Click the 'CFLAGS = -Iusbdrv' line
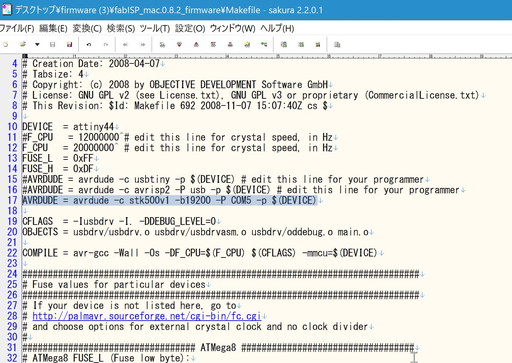512x363 pixels. [119, 221]
